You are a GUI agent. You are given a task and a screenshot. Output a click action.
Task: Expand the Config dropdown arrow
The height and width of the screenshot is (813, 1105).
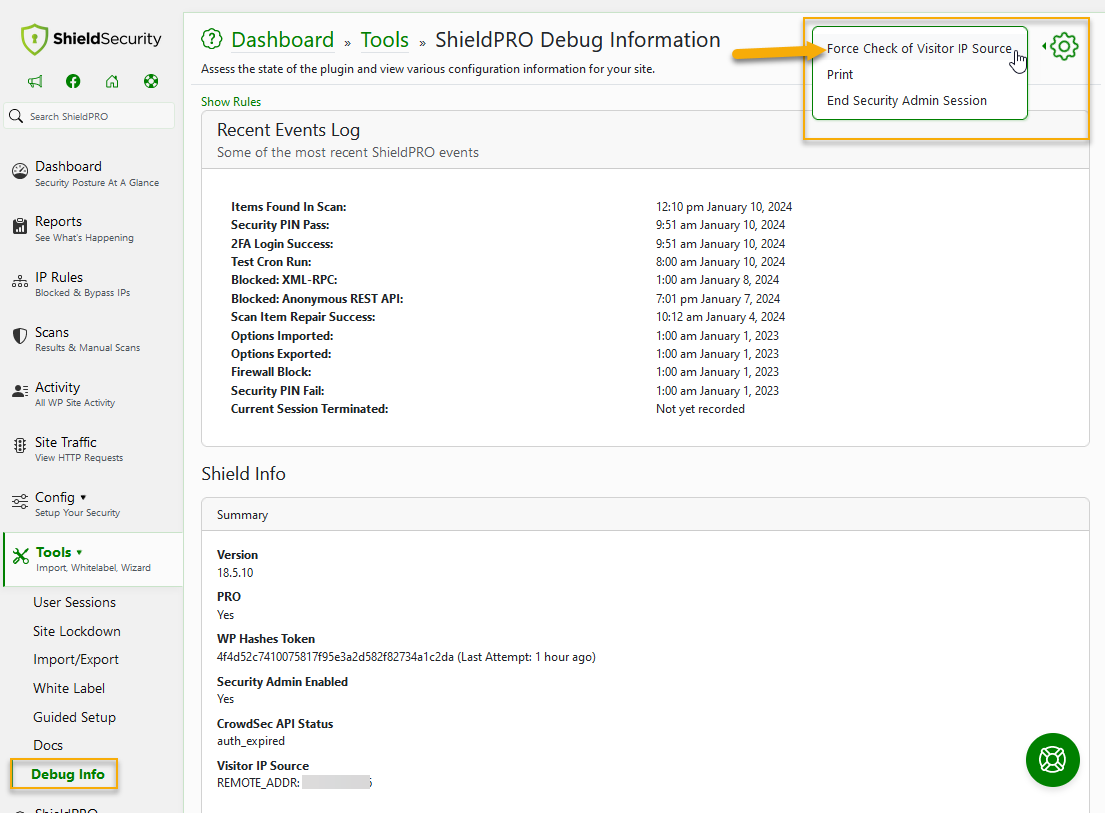tap(83, 497)
